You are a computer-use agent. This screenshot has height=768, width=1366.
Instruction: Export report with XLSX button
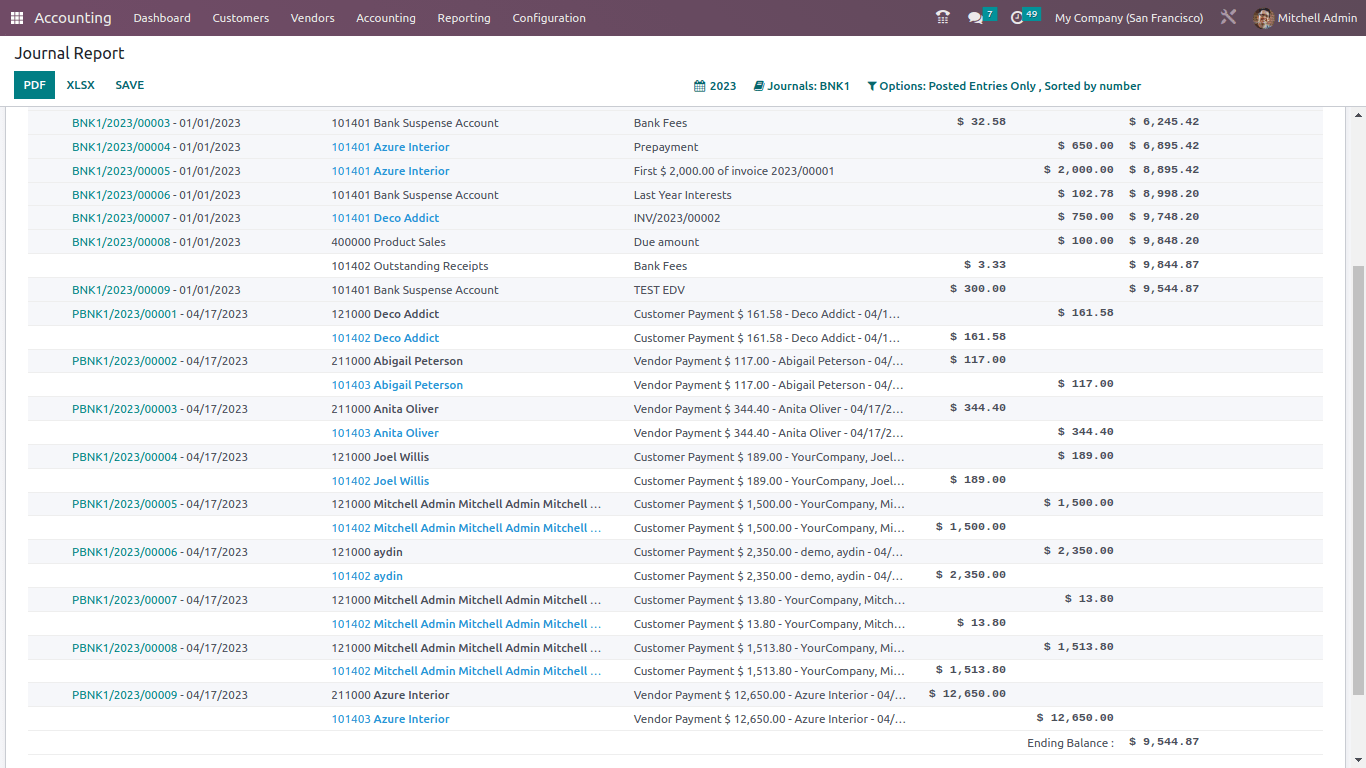tap(81, 85)
